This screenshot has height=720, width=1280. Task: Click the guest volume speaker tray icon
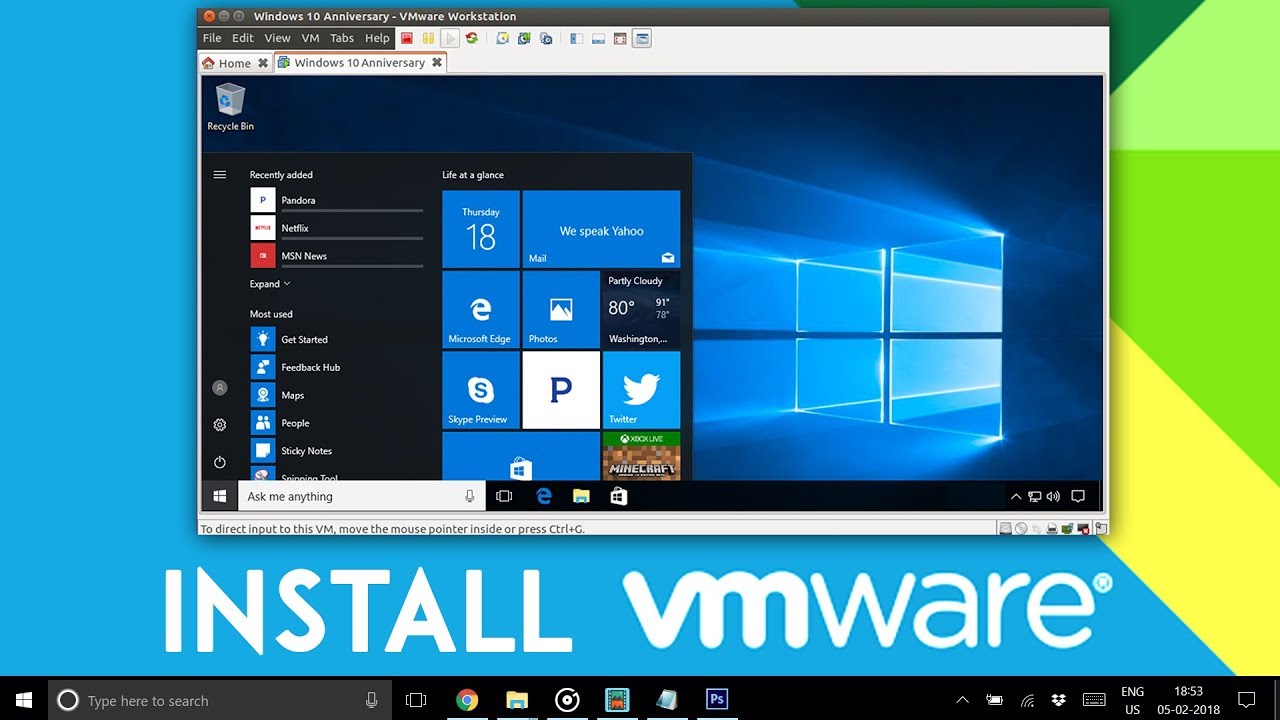[1053, 496]
